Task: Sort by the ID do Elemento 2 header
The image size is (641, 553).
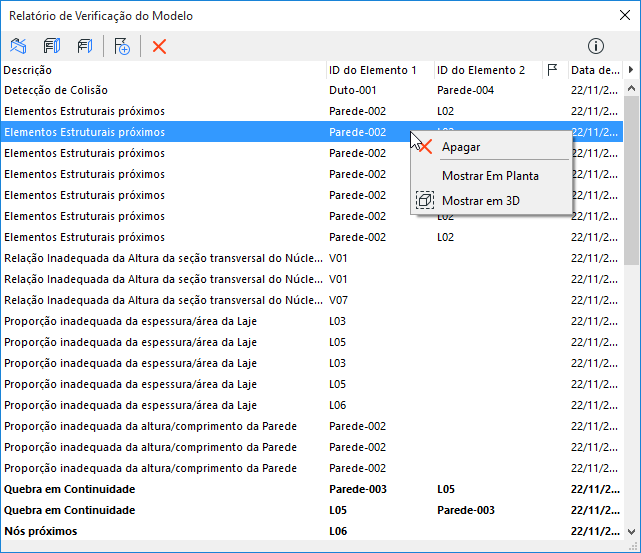Action: point(488,70)
